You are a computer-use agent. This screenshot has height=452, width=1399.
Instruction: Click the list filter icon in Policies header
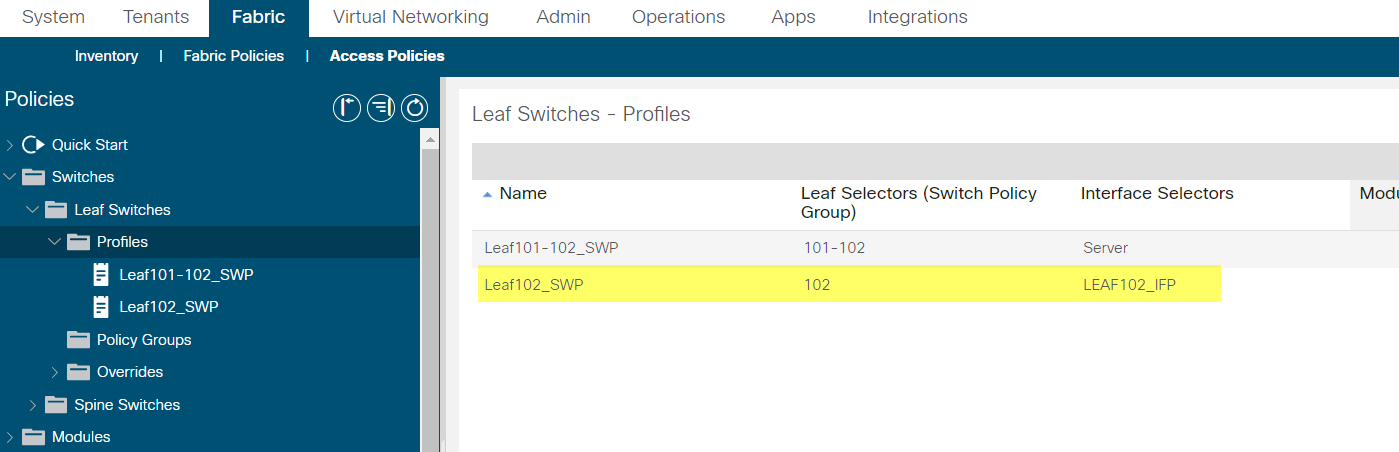click(381, 108)
